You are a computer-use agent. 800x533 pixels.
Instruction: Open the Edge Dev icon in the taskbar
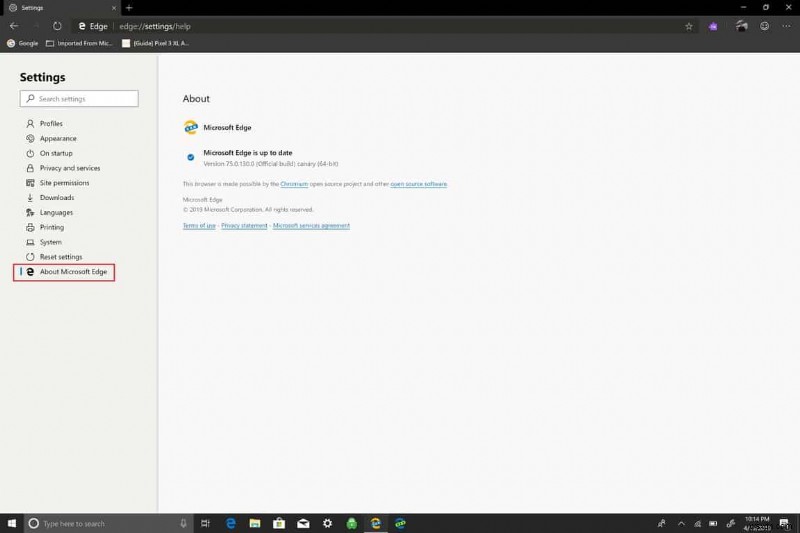pos(401,523)
